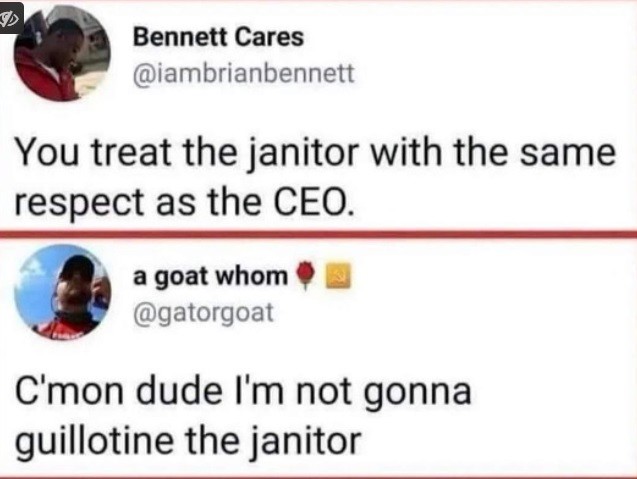This screenshot has width=637, height=479.
Task: Click the red rose emoji icon
Action: pyautogui.click(x=308, y=275)
